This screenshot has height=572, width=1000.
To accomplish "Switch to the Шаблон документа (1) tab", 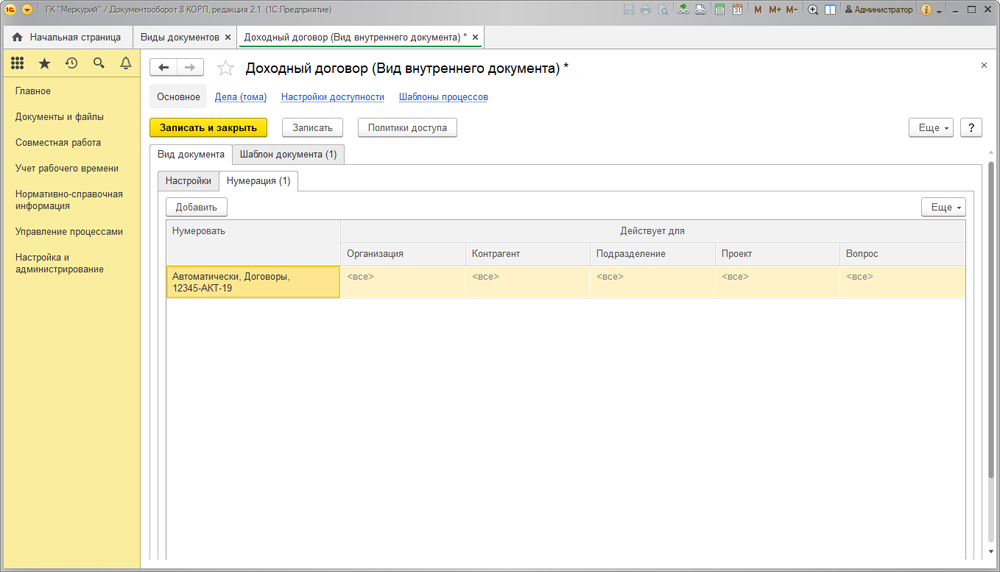I will pyautogui.click(x=288, y=155).
